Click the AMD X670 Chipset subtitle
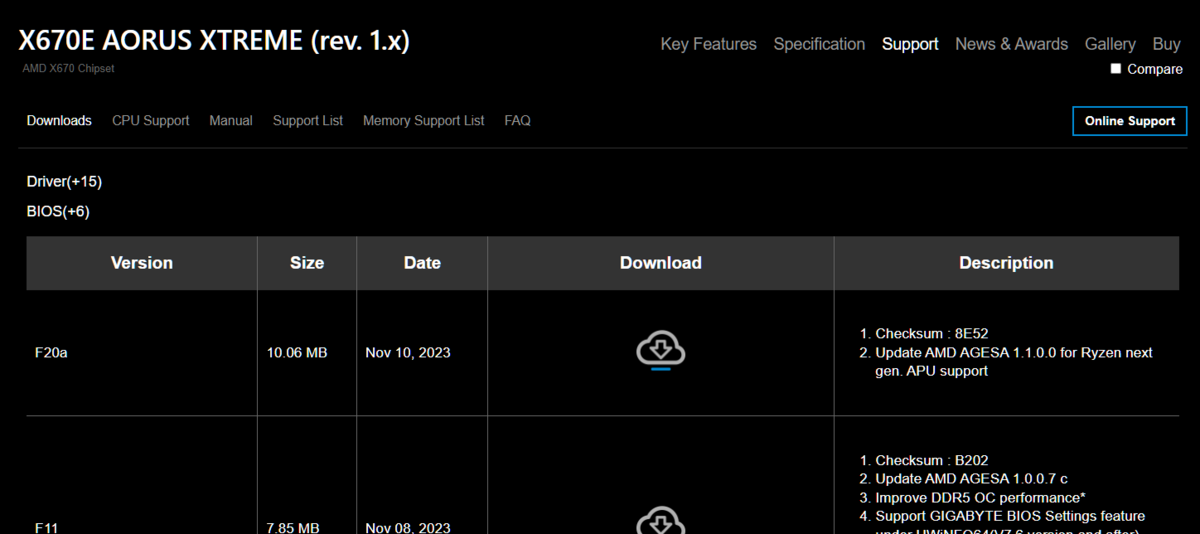The height and width of the screenshot is (534, 1200). click(x=69, y=69)
